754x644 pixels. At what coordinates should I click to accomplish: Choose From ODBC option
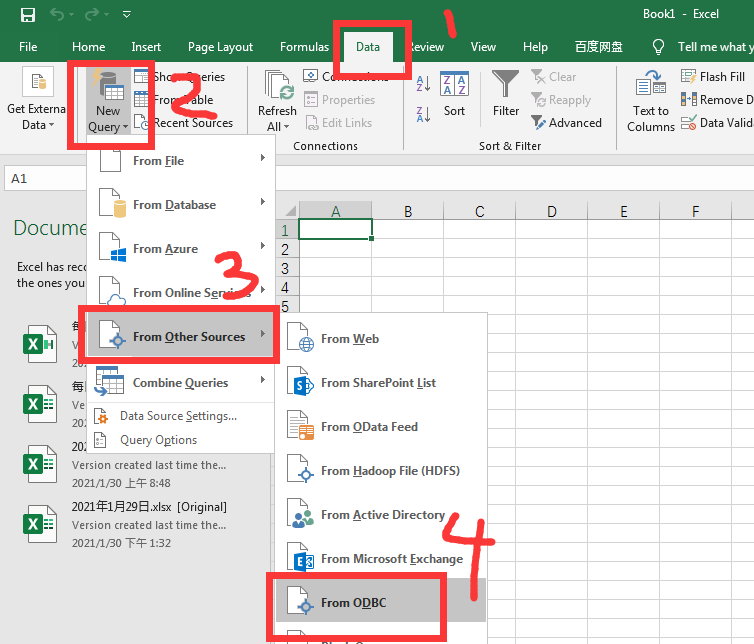click(x=381, y=602)
